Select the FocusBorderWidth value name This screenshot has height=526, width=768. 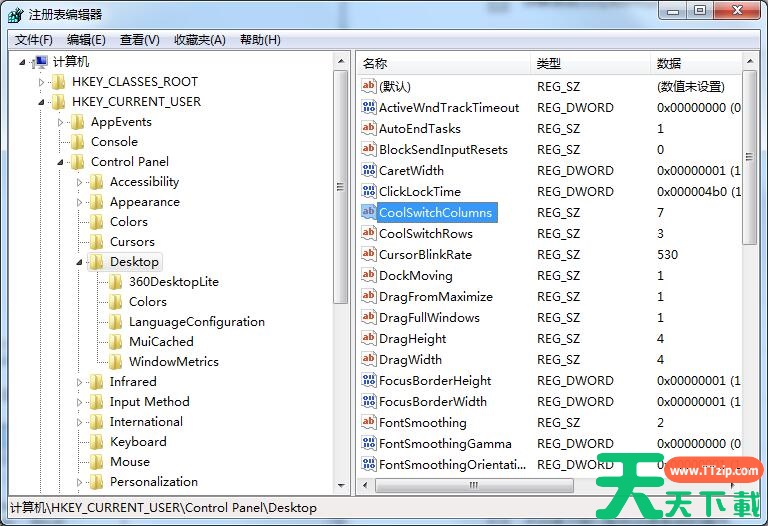point(433,402)
